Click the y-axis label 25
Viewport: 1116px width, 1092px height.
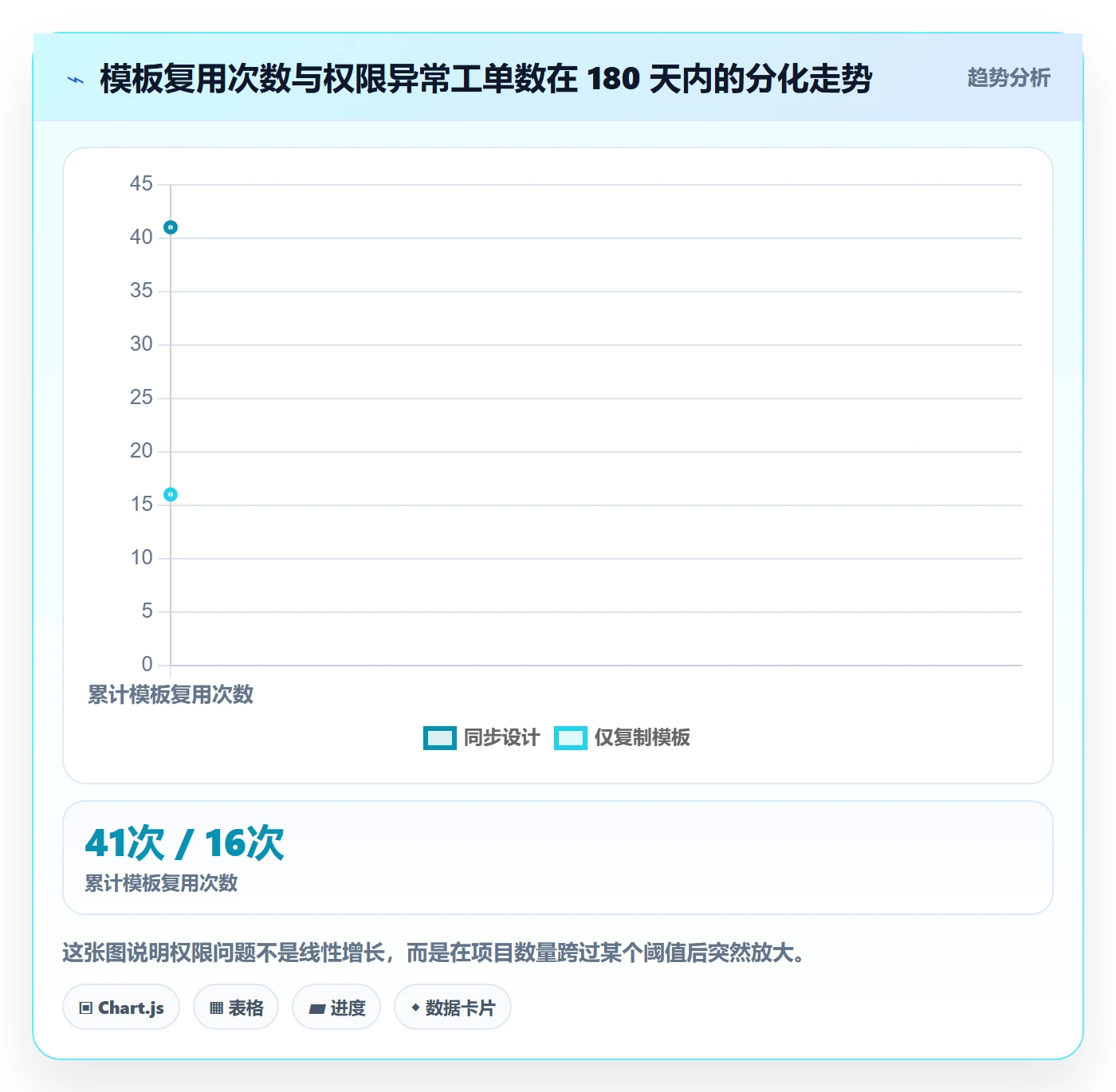[141, 398]
